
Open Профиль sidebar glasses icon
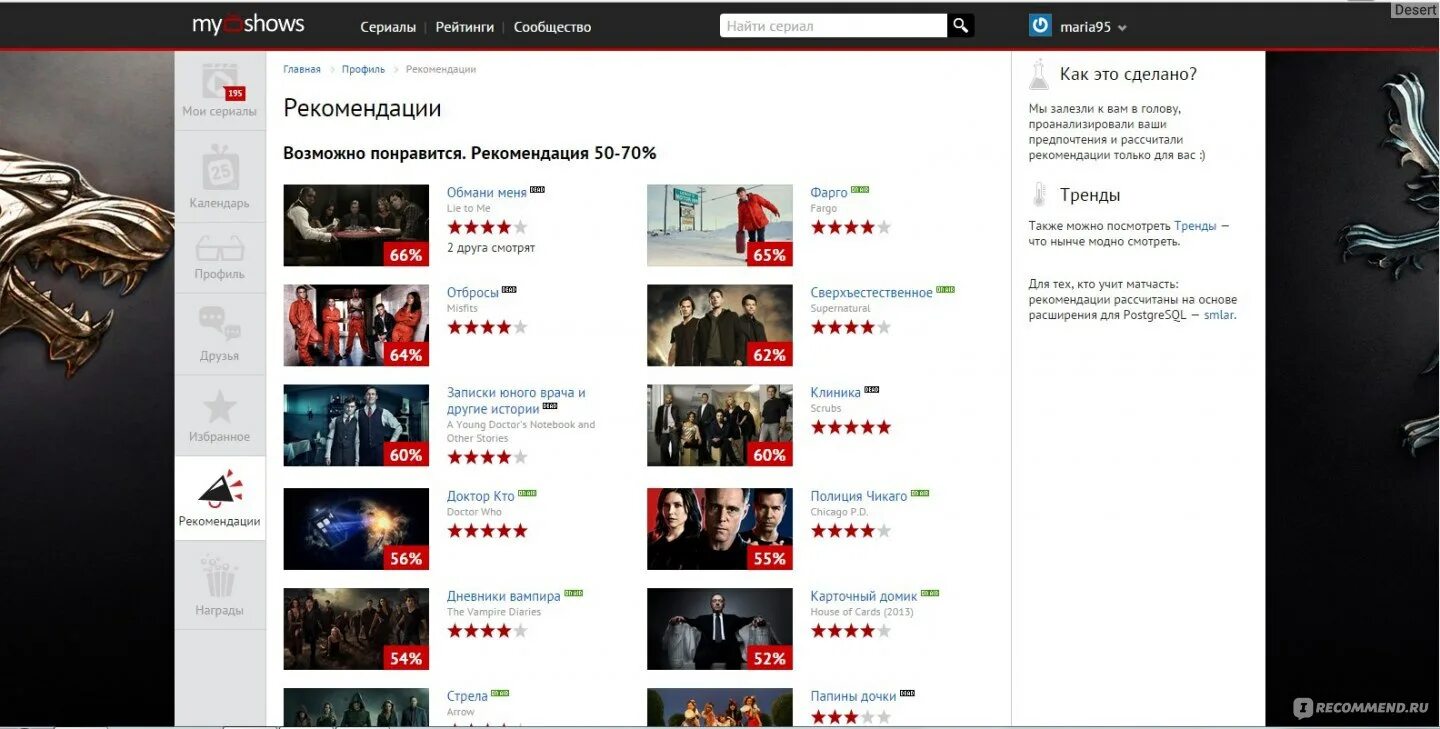(220, 248)
